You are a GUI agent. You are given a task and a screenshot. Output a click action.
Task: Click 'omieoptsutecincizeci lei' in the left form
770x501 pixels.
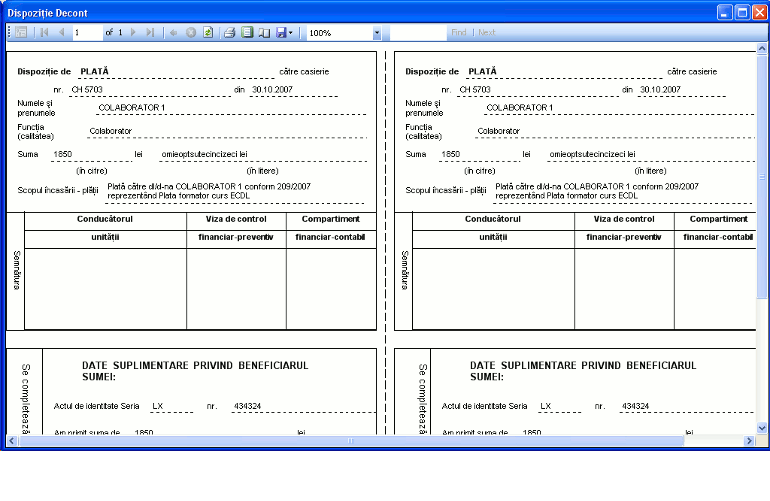click(204, 154)
